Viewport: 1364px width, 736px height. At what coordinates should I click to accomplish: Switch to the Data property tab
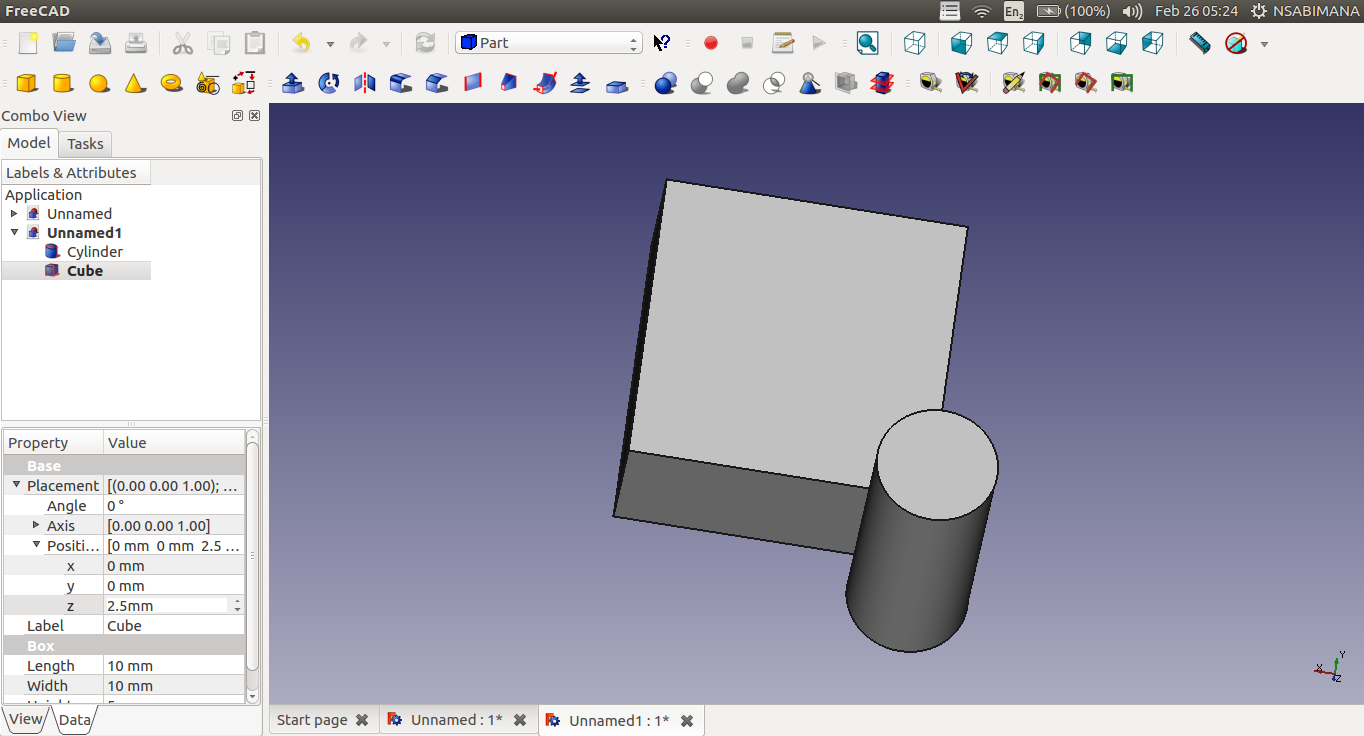(x=74, y=720)
